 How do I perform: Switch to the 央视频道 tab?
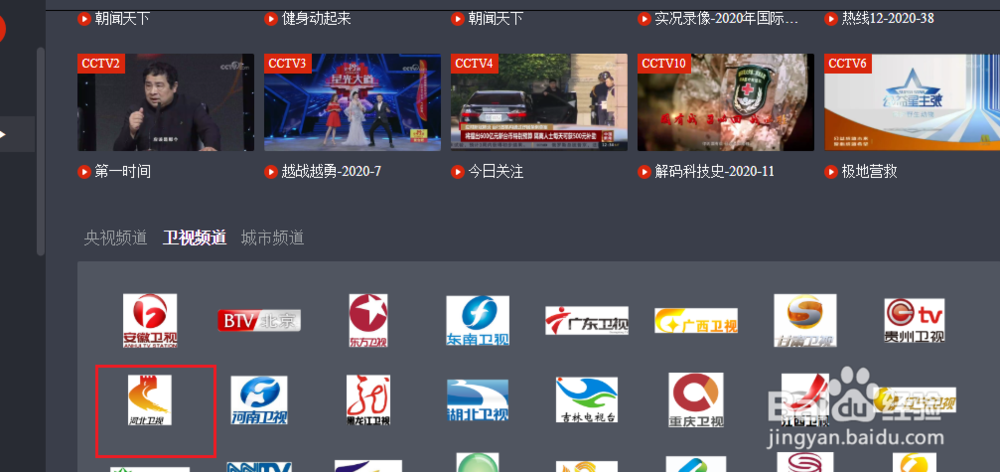pyautogui.click(x=115, y=238)
